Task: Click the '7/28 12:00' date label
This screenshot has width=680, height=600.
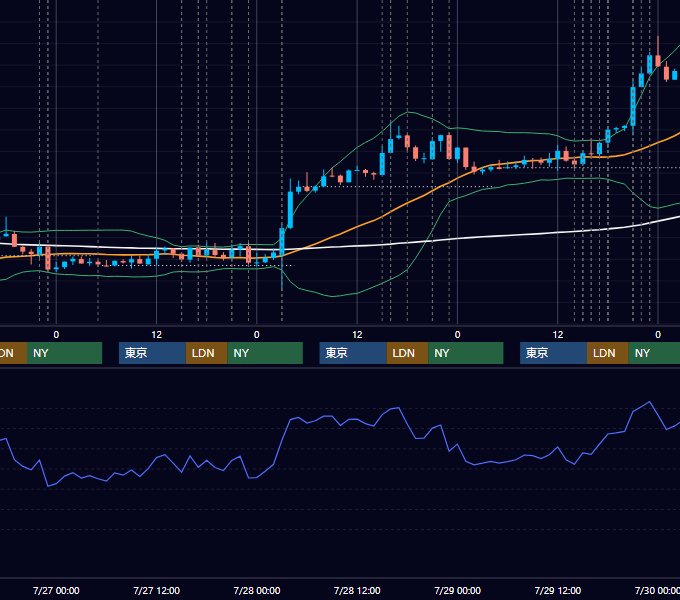Action: coord(357,590)
